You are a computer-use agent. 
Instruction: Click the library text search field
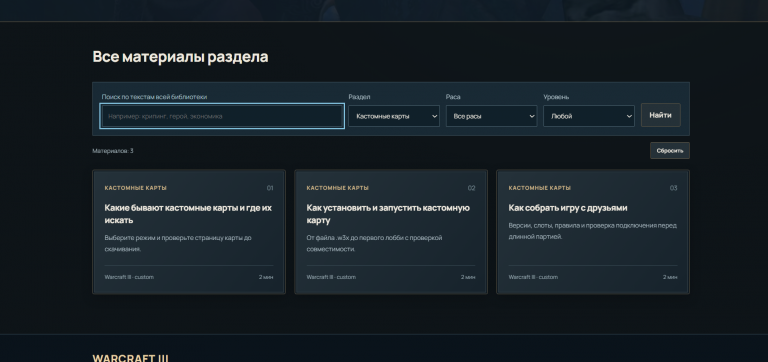[x=222, y=116]
